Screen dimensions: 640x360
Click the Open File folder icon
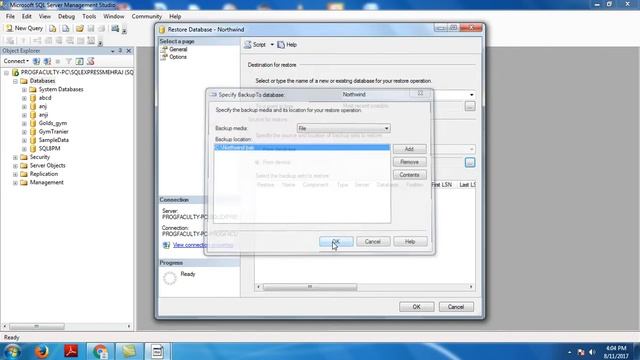[x=80, y=28]
